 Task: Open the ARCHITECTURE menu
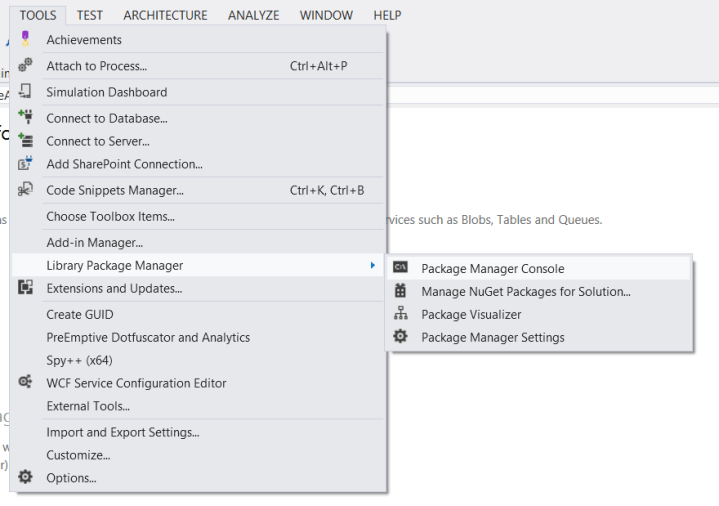pyautogui.click(x=165, y=15)
